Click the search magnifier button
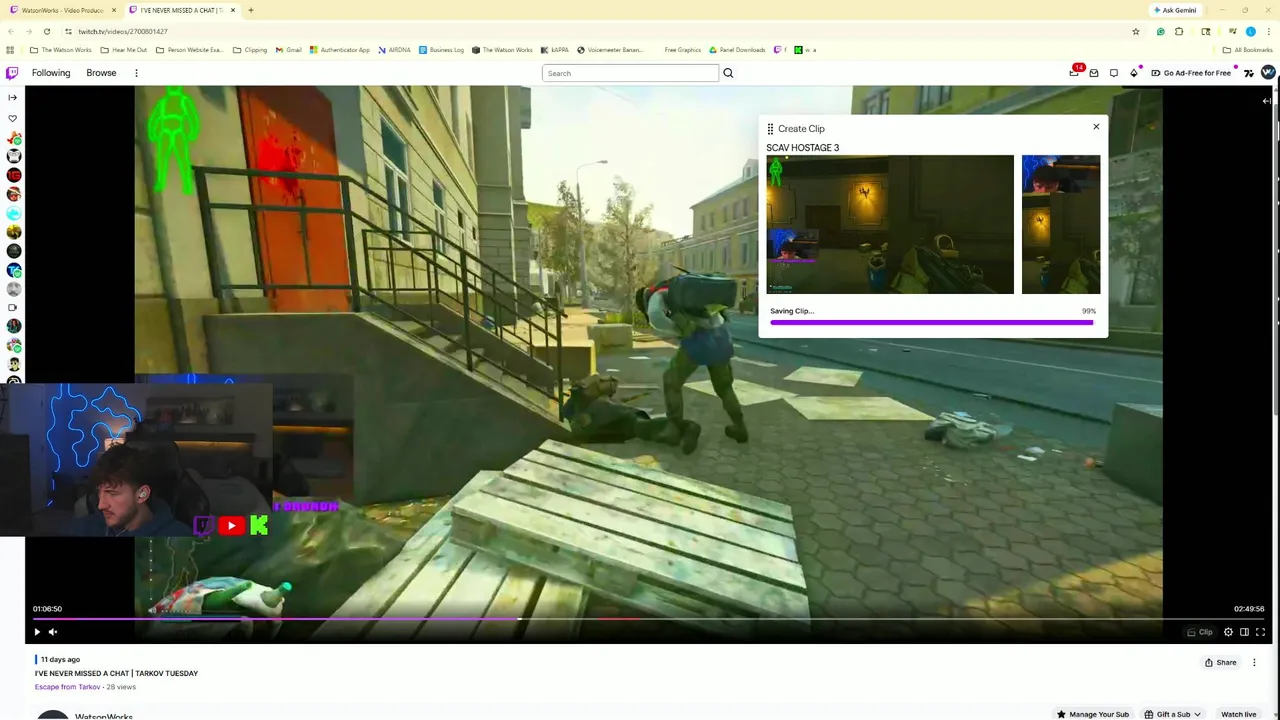The image size is (1280, 720). 728,73
